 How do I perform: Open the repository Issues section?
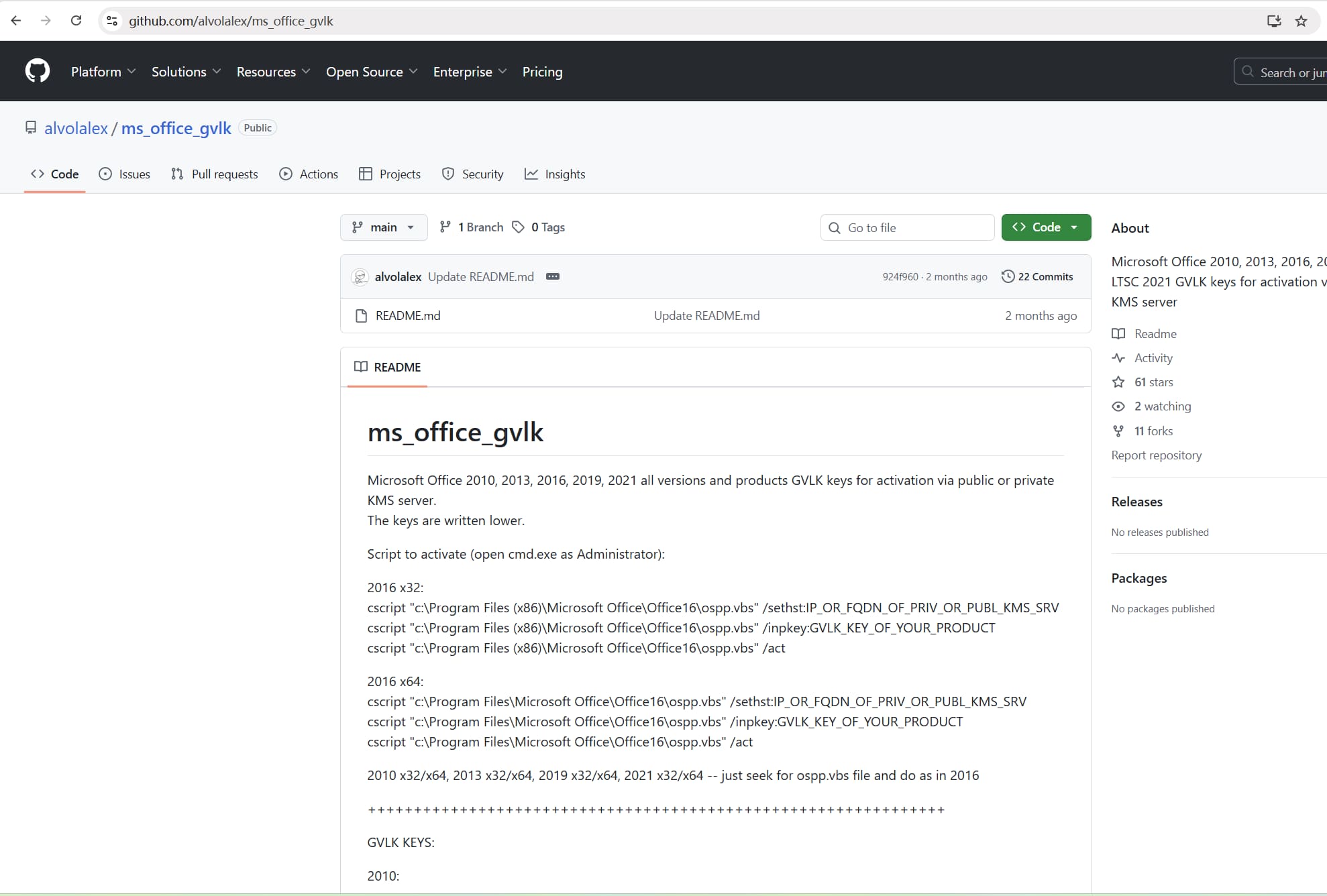coord(124,174)
